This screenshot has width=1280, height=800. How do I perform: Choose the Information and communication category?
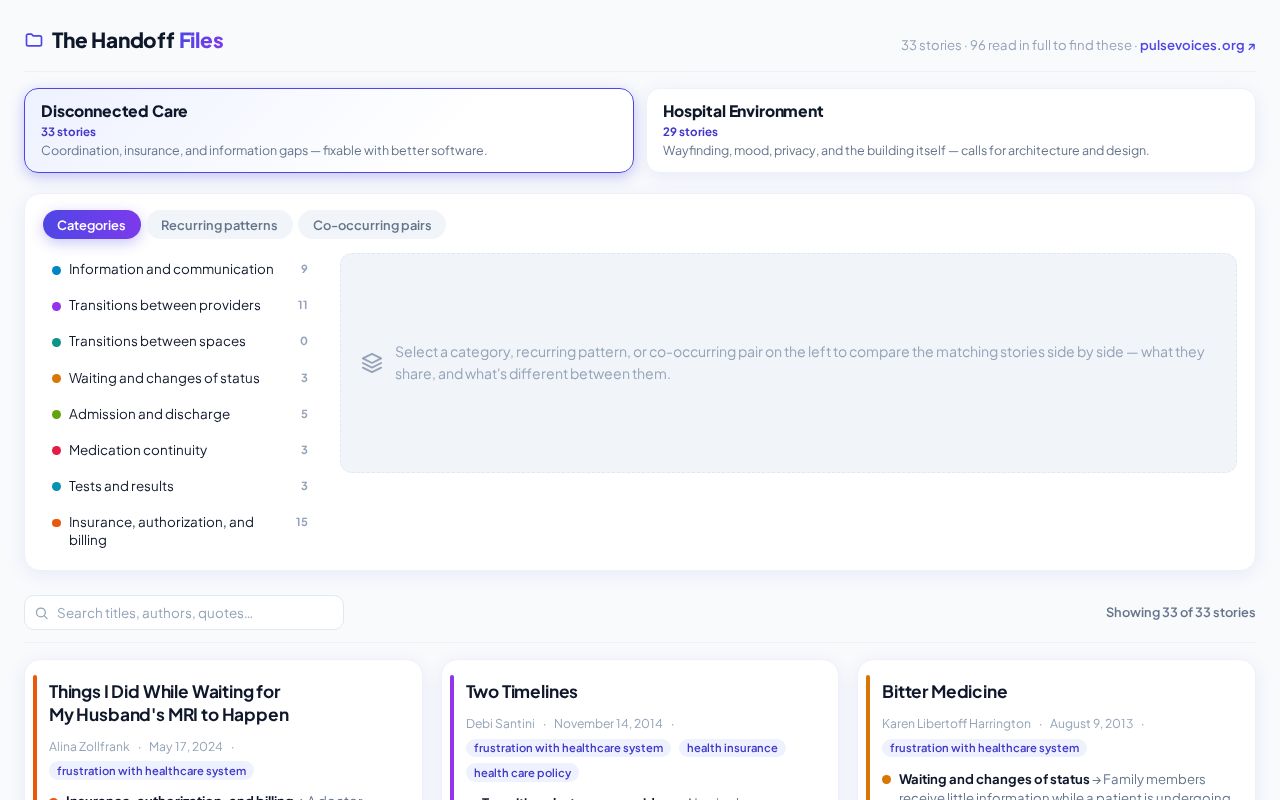pos(180,269)
